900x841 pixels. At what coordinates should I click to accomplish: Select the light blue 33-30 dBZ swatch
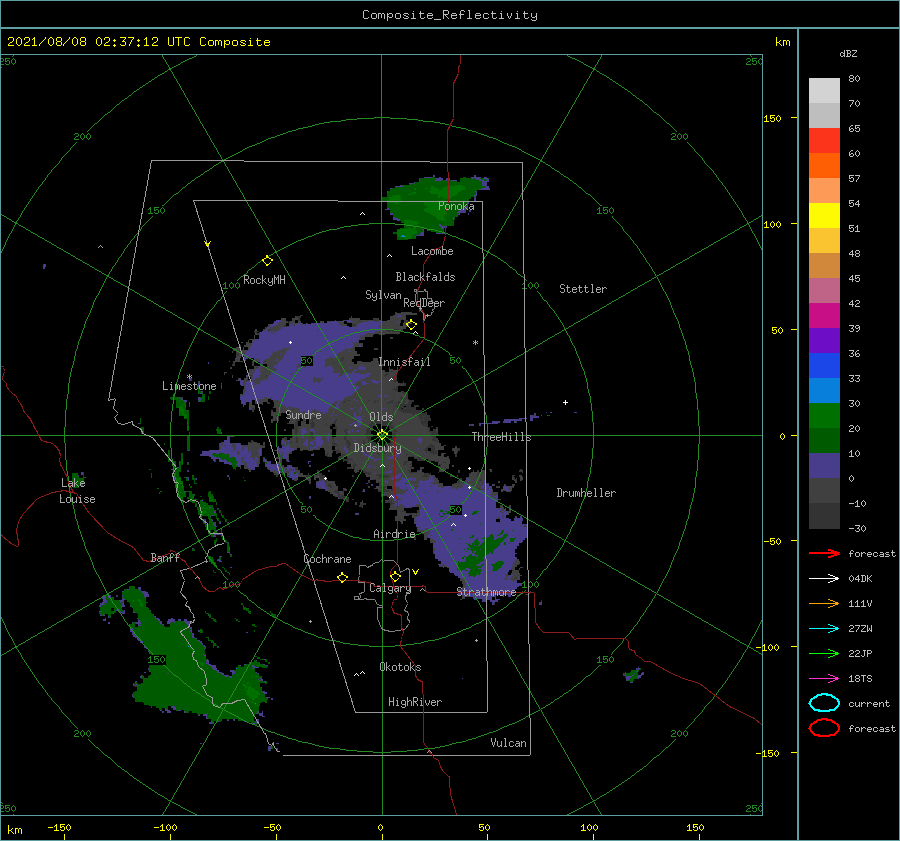(824, 390)
